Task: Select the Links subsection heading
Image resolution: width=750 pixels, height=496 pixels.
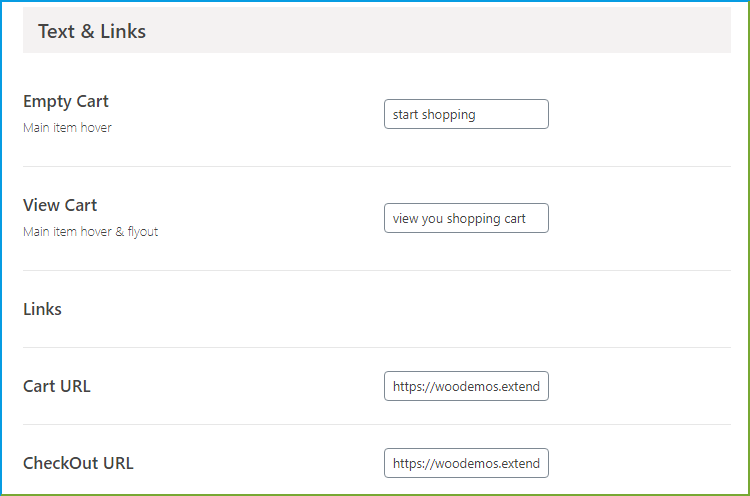Action: [x=42, y=309]
